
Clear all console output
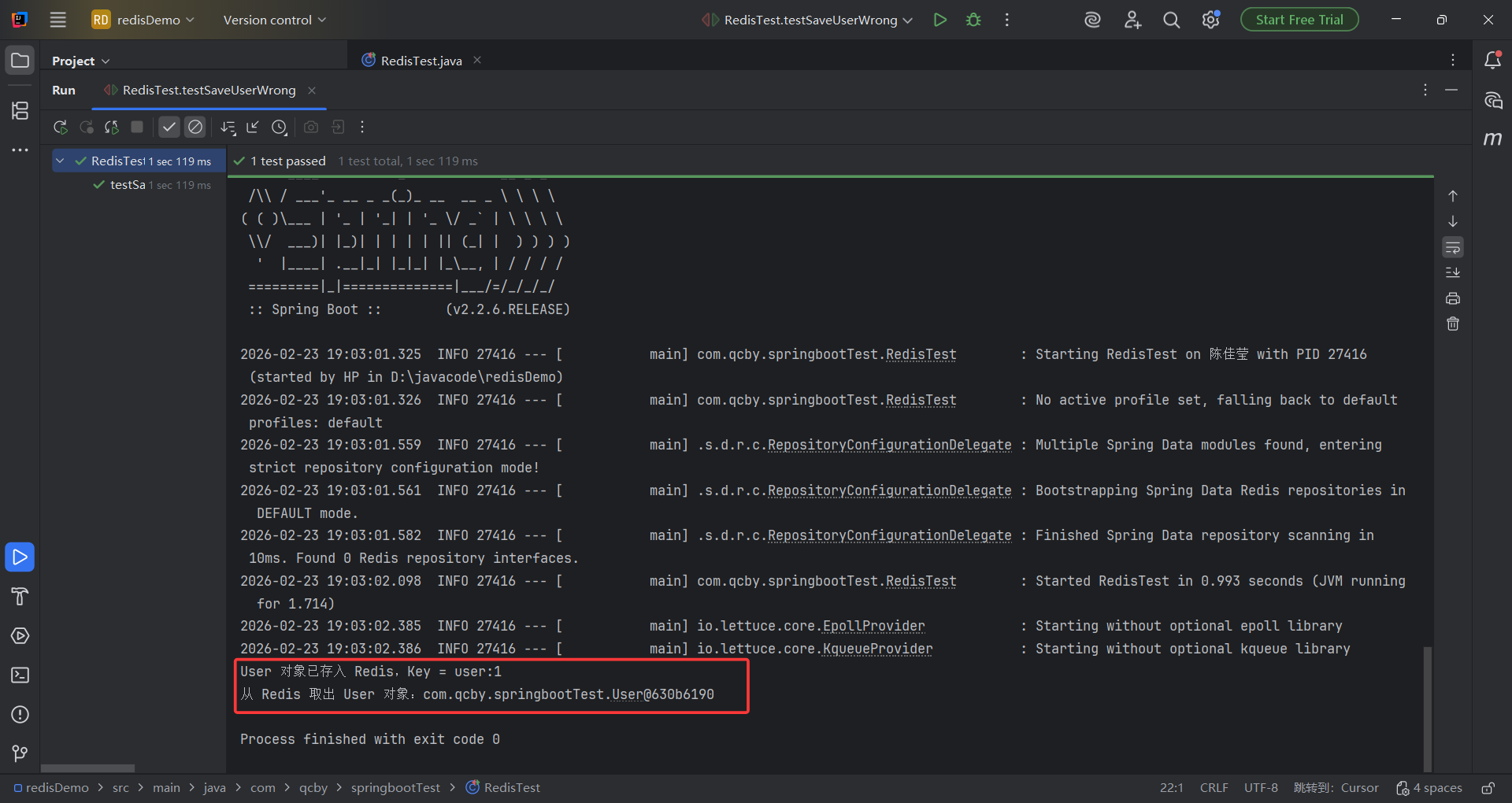[x=1453, y=324]
